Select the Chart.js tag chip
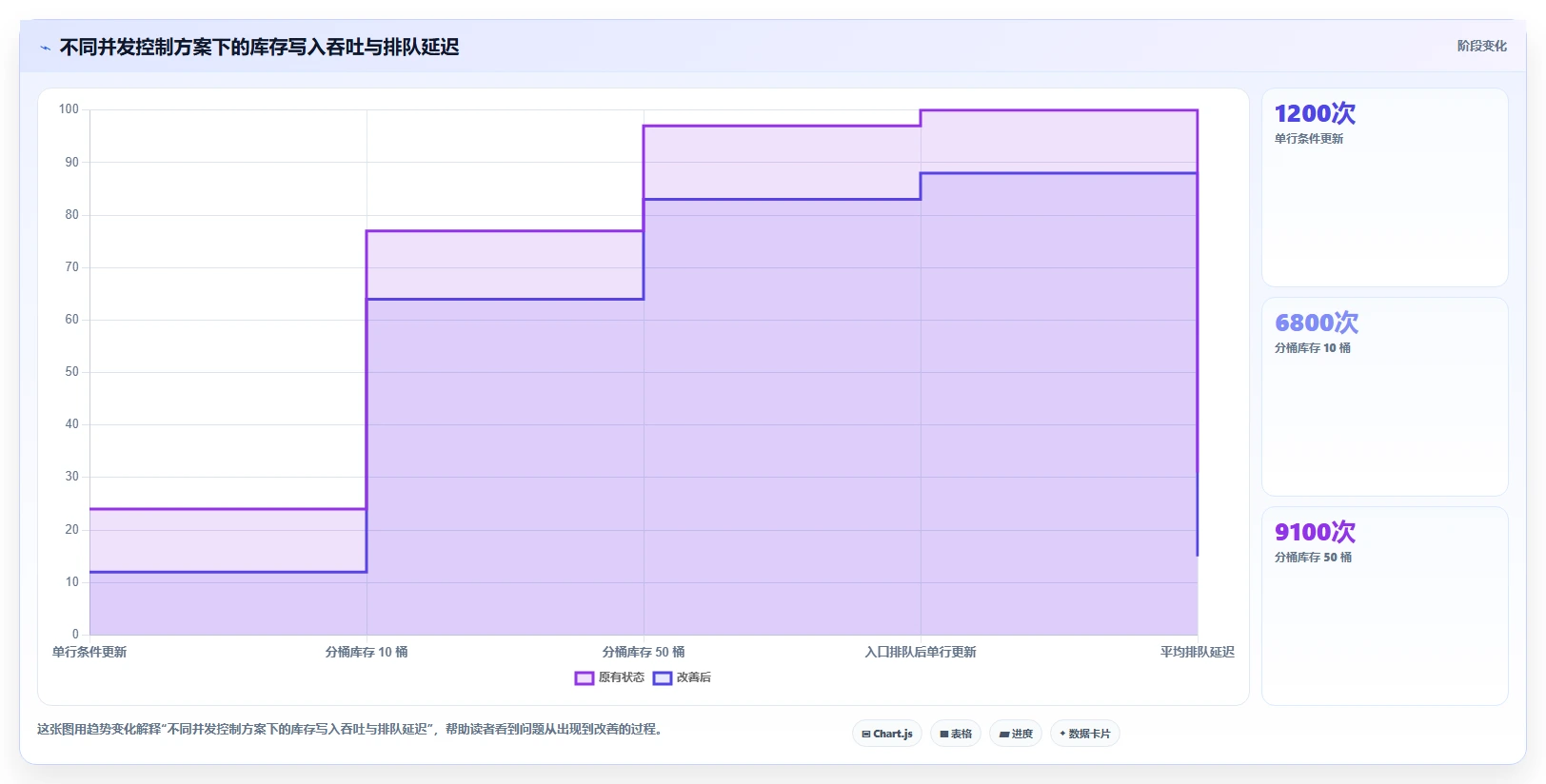Screen dimensions: 1546x784 [887, 734]
